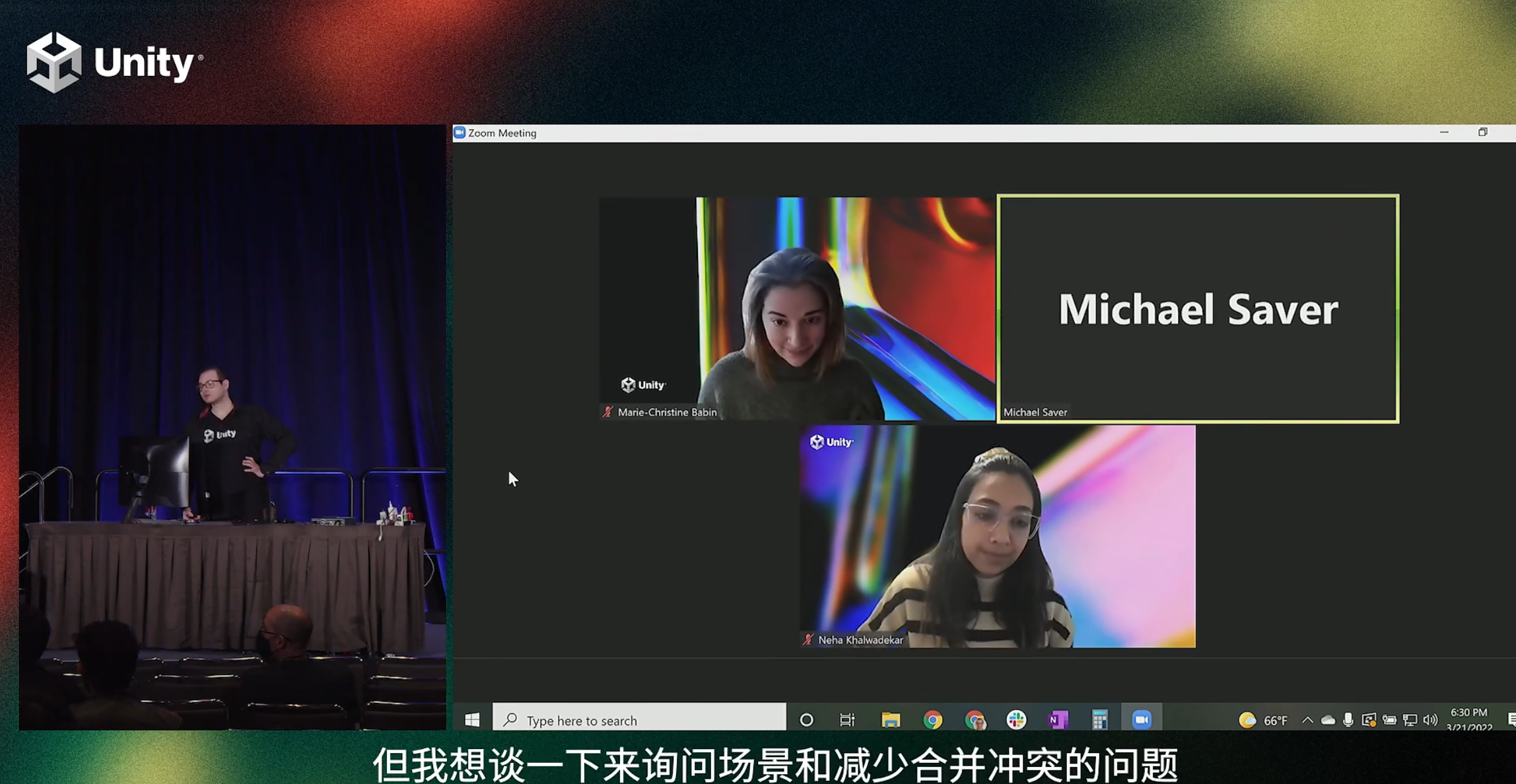
Task: Click the Zoom taskbar icon
Action: tap(1142, 719)
